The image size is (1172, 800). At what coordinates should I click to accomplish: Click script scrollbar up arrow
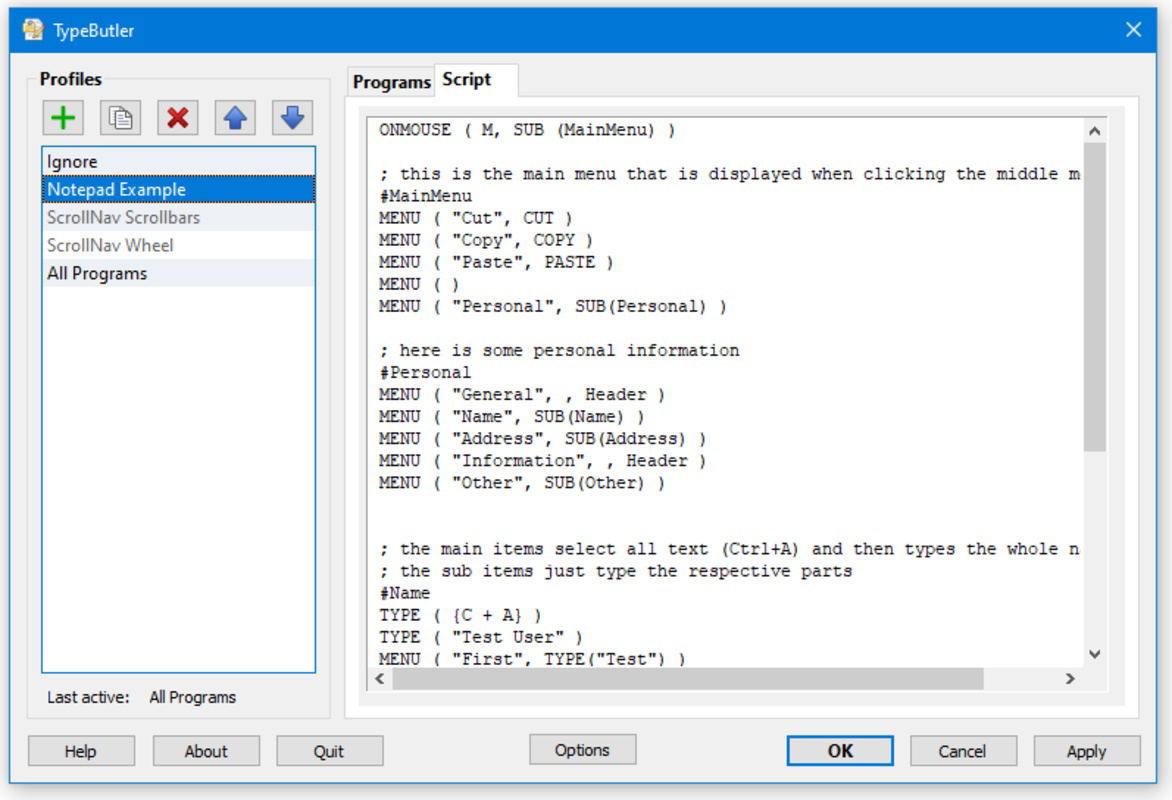pos(1094,131)
